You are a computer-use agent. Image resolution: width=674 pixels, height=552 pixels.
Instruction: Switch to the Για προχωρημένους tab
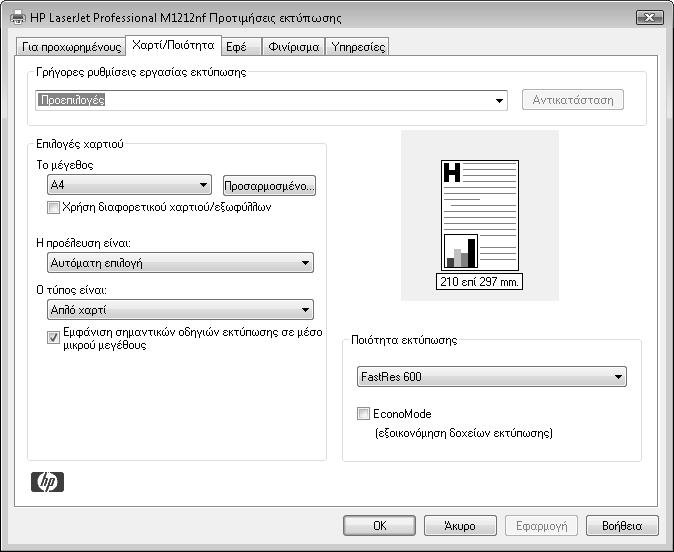coord(71,47)
